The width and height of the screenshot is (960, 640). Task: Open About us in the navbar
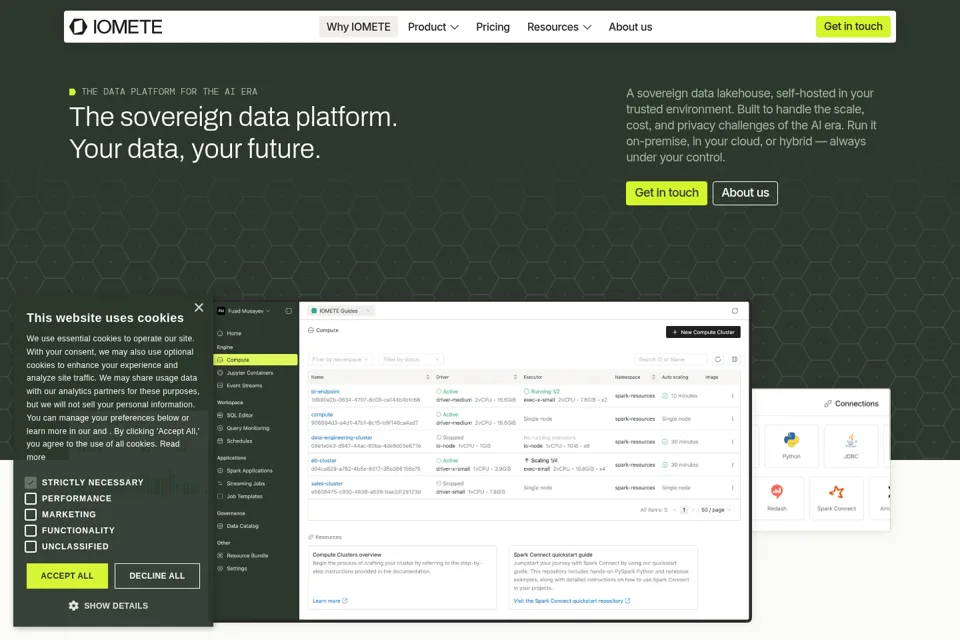tap(630, 27)
